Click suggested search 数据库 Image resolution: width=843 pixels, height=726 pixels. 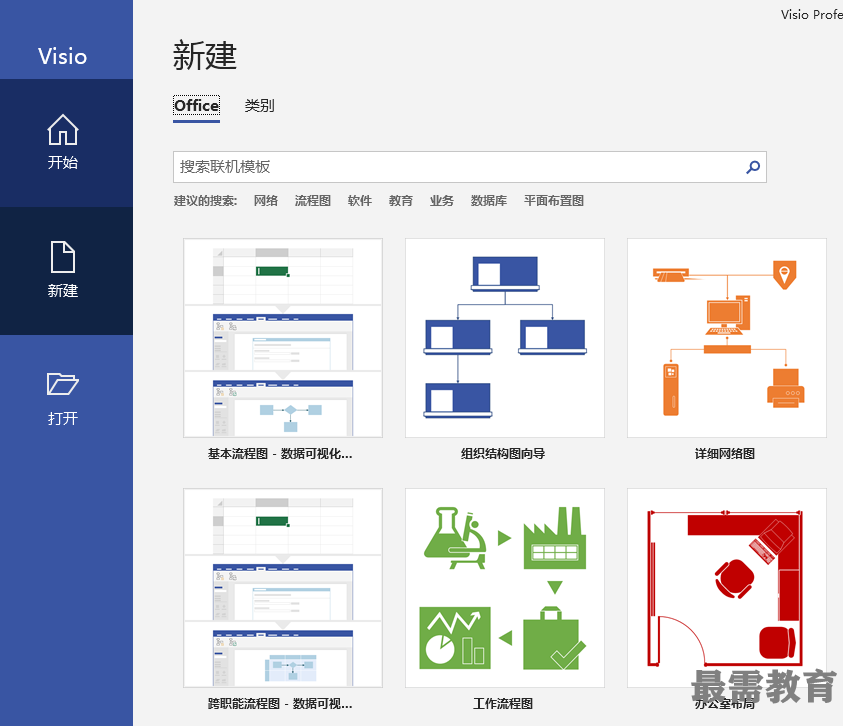(x=489, y=201)
